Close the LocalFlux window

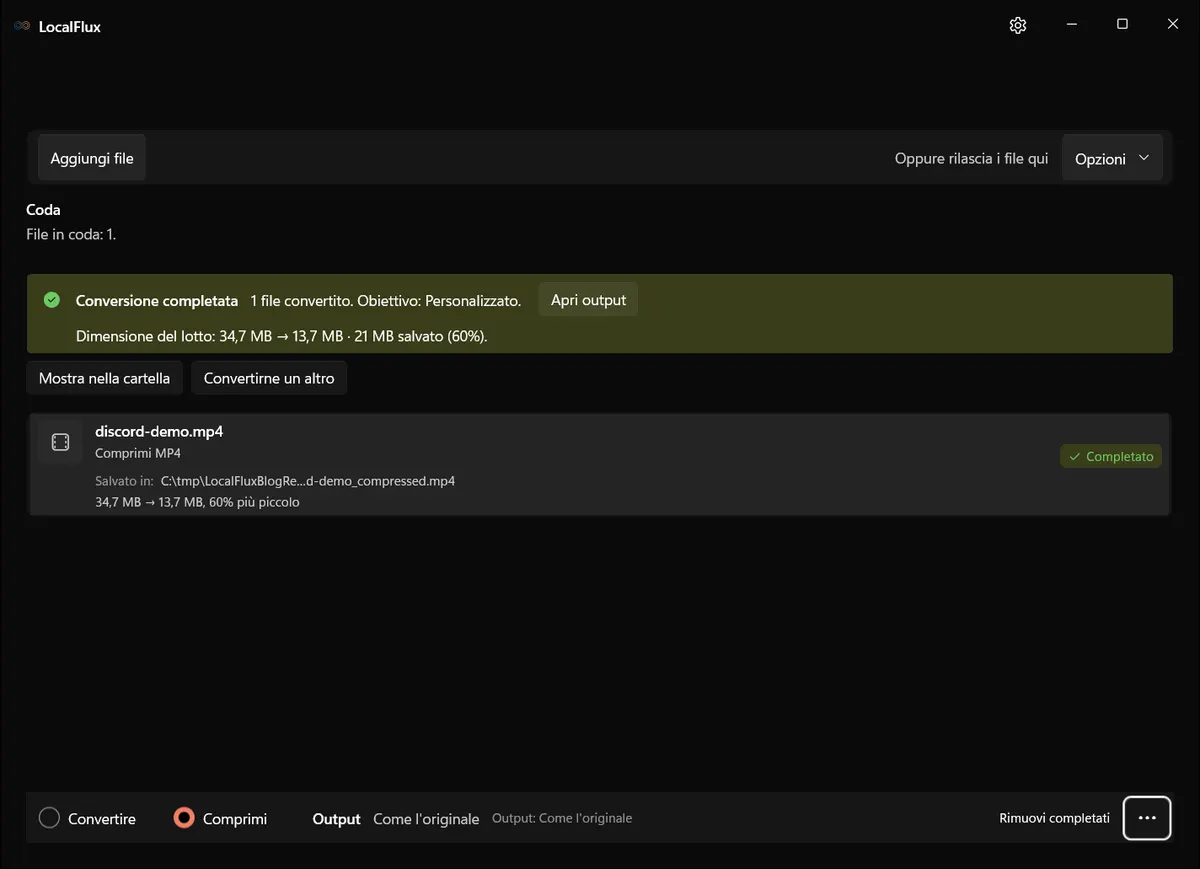(1173, 25)
